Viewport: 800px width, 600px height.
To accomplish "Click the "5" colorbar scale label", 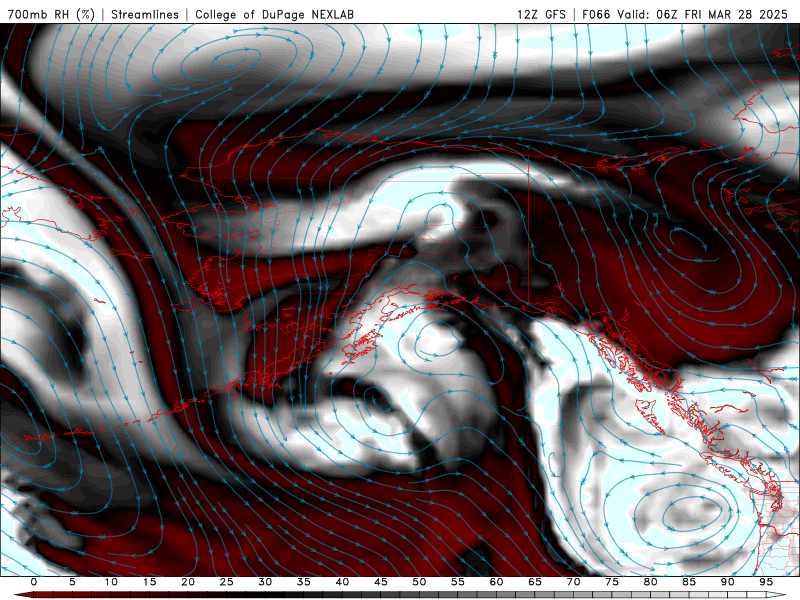I will tap(72, 582).
